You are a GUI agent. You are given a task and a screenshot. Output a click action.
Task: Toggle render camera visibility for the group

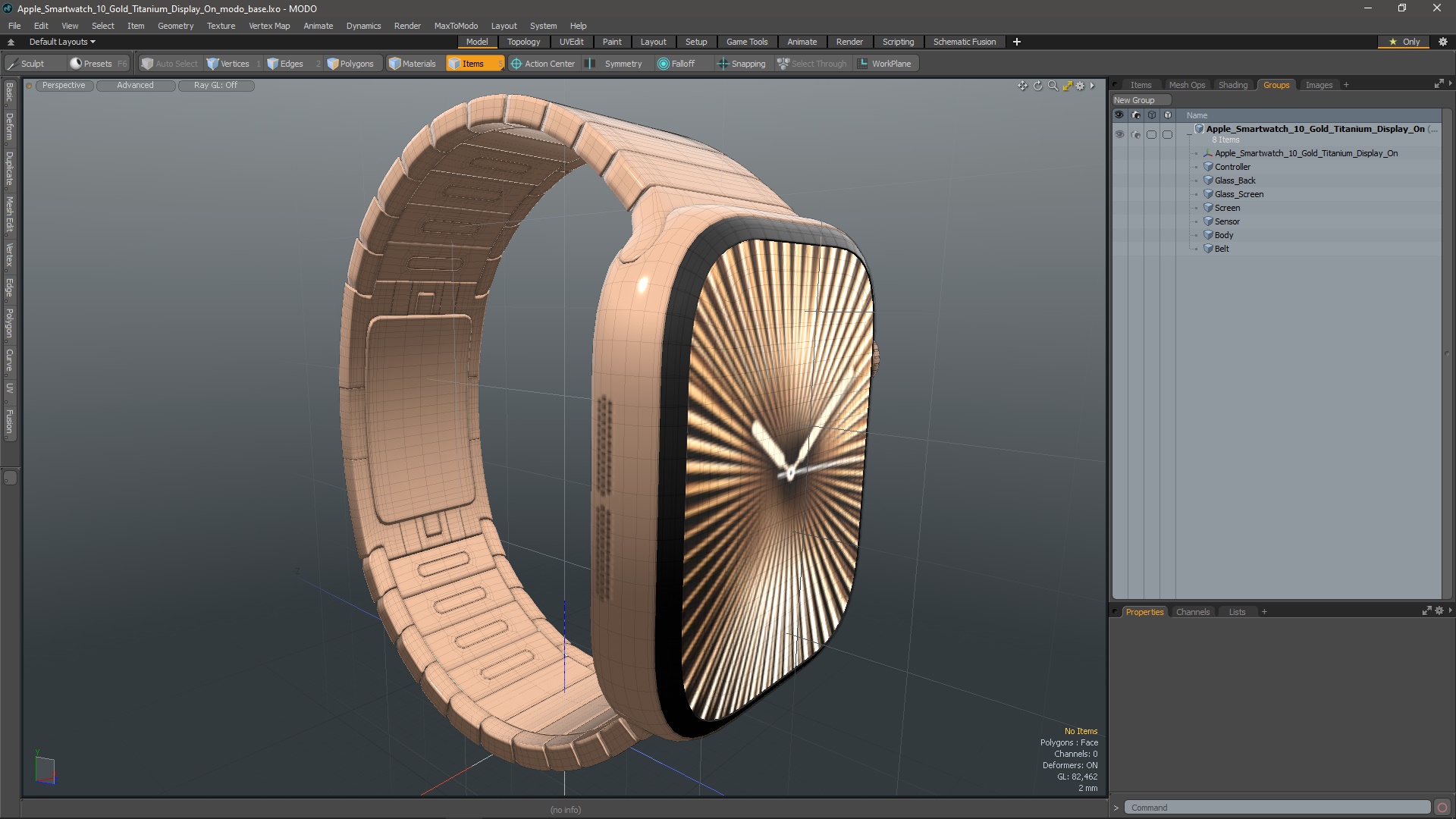1135,134
